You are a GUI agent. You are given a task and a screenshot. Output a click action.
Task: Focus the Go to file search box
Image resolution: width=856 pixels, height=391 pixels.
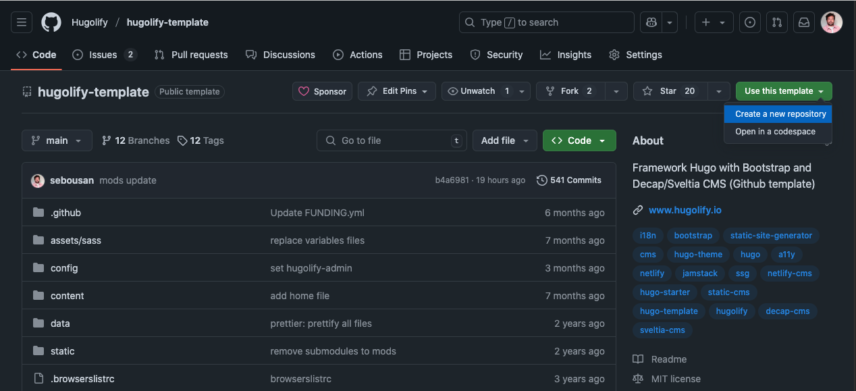[391, 140]
